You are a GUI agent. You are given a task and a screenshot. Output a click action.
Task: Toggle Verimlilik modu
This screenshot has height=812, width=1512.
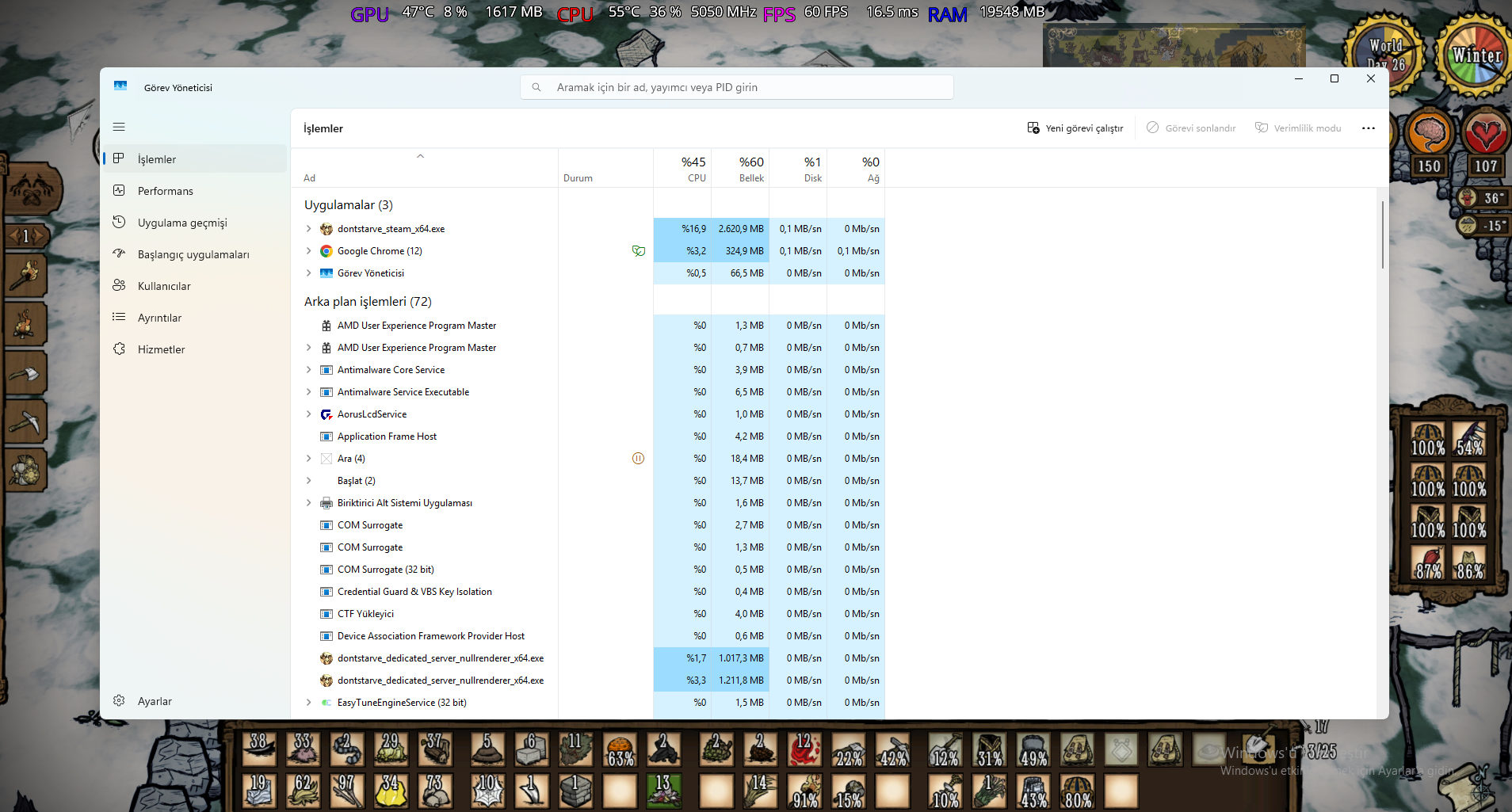tap(1298, 128)
